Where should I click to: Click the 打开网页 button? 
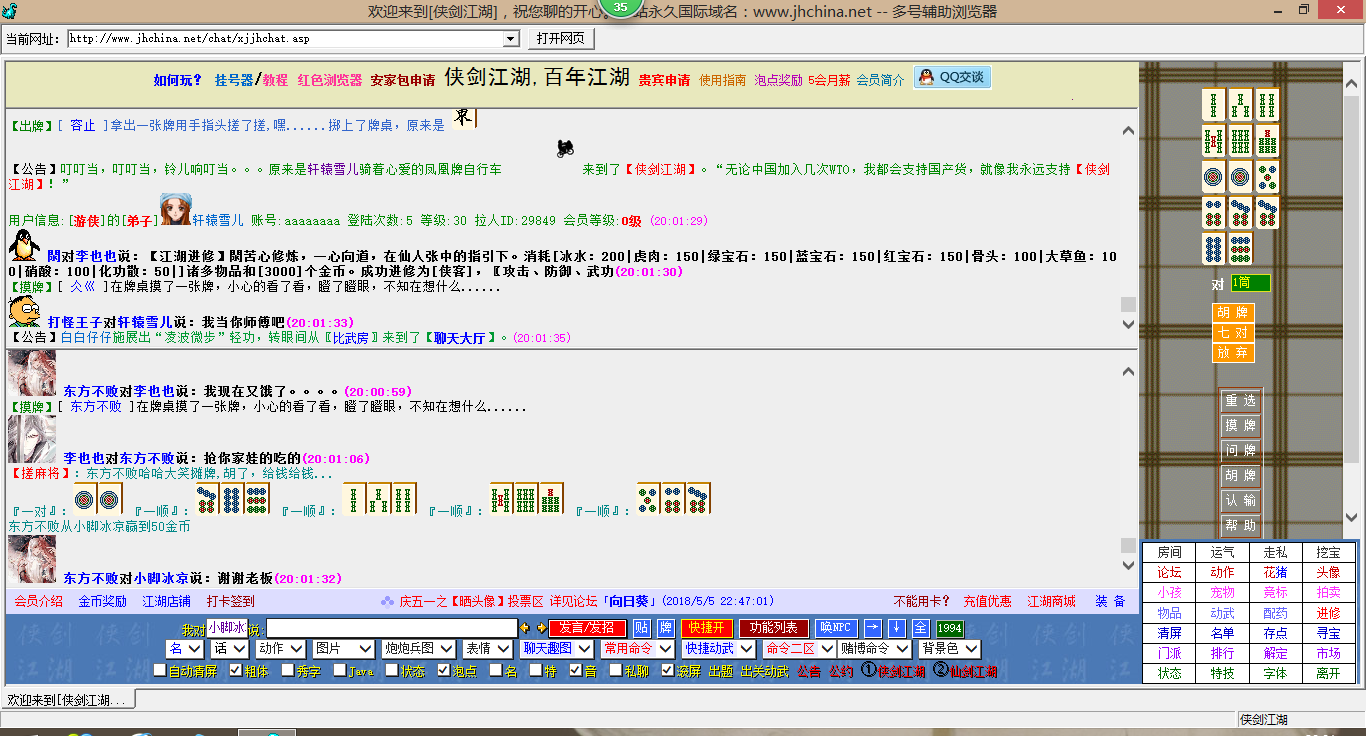pos(560,39)
